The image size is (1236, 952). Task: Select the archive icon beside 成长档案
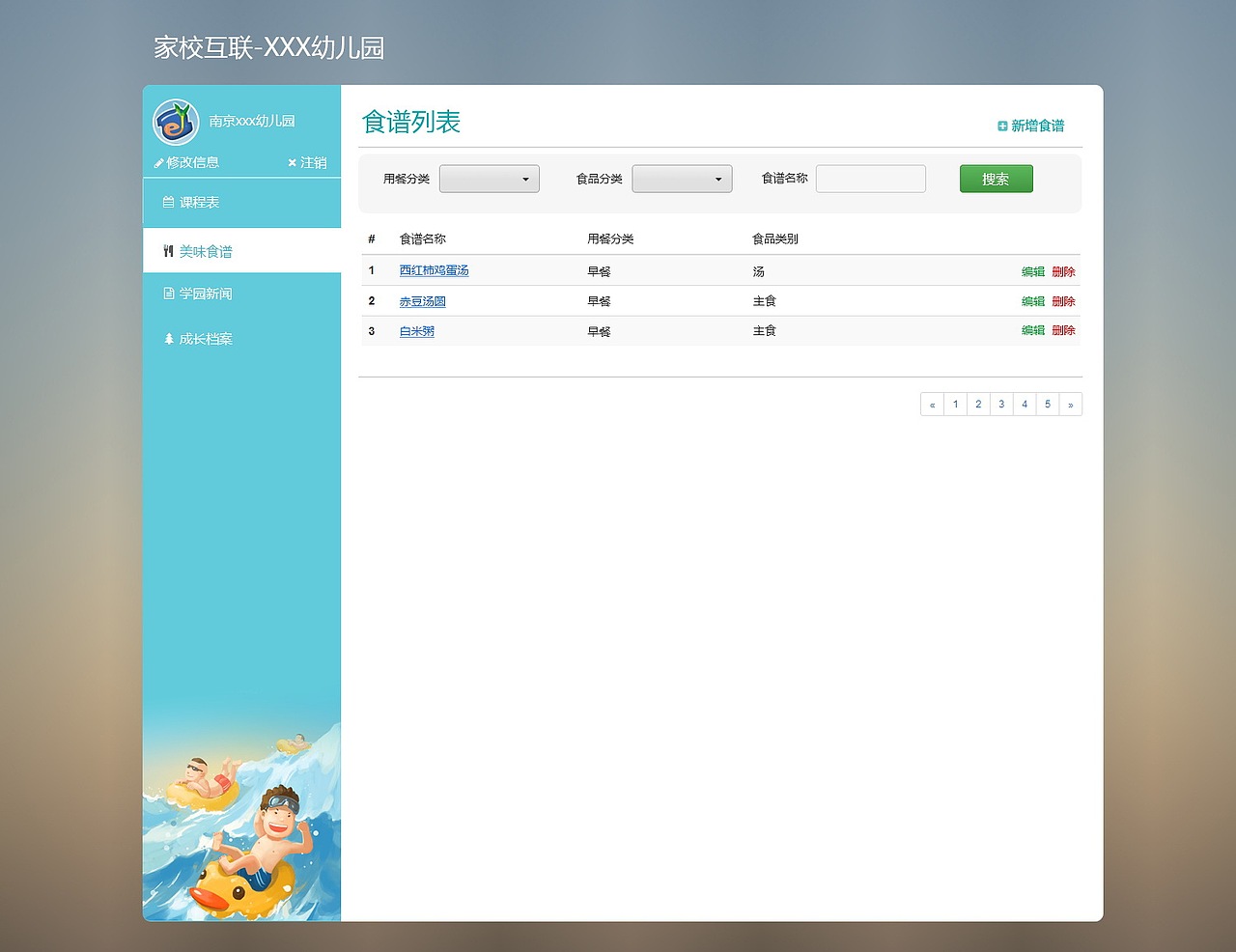168,338
